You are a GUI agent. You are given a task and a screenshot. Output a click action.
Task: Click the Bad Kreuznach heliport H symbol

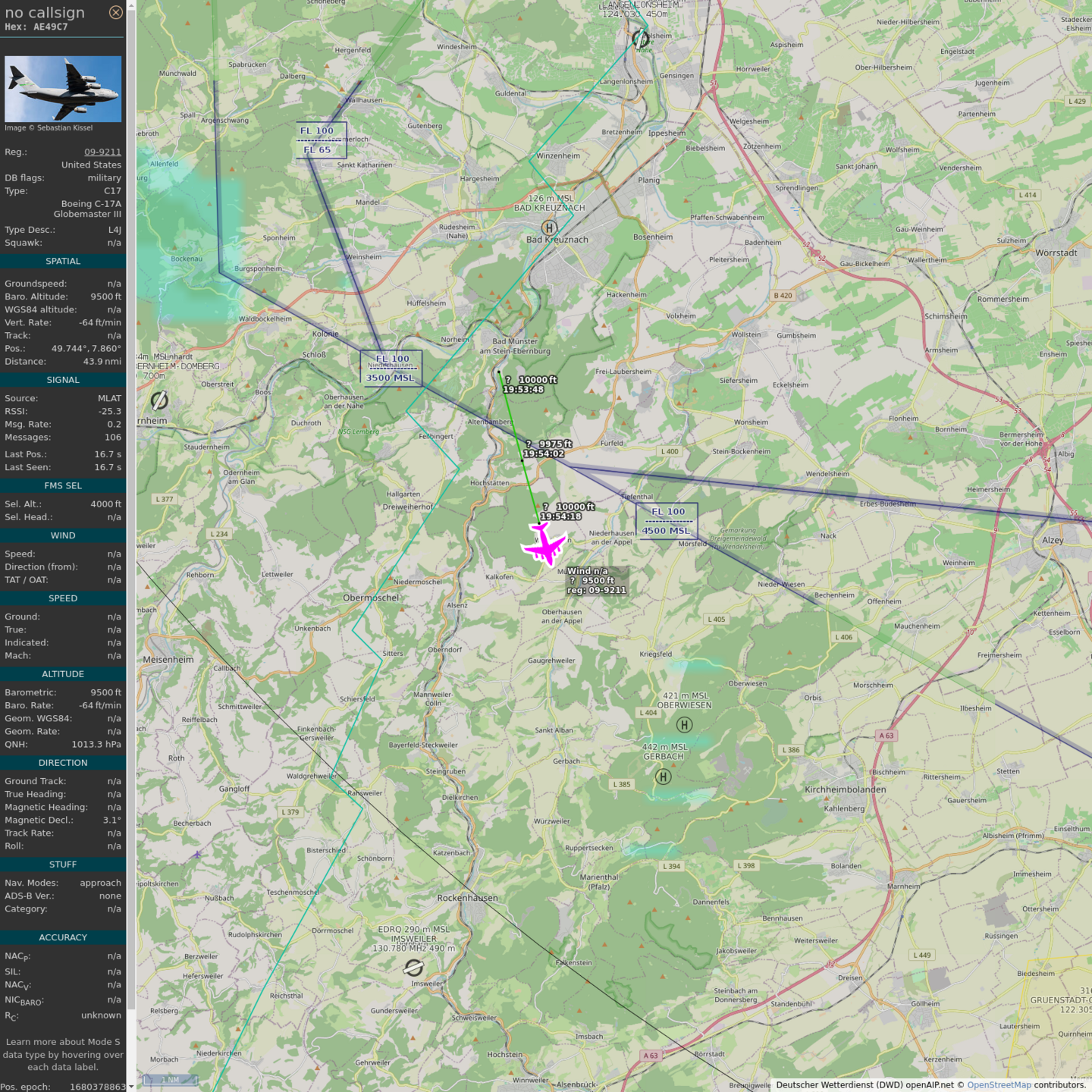pos(549,227)
